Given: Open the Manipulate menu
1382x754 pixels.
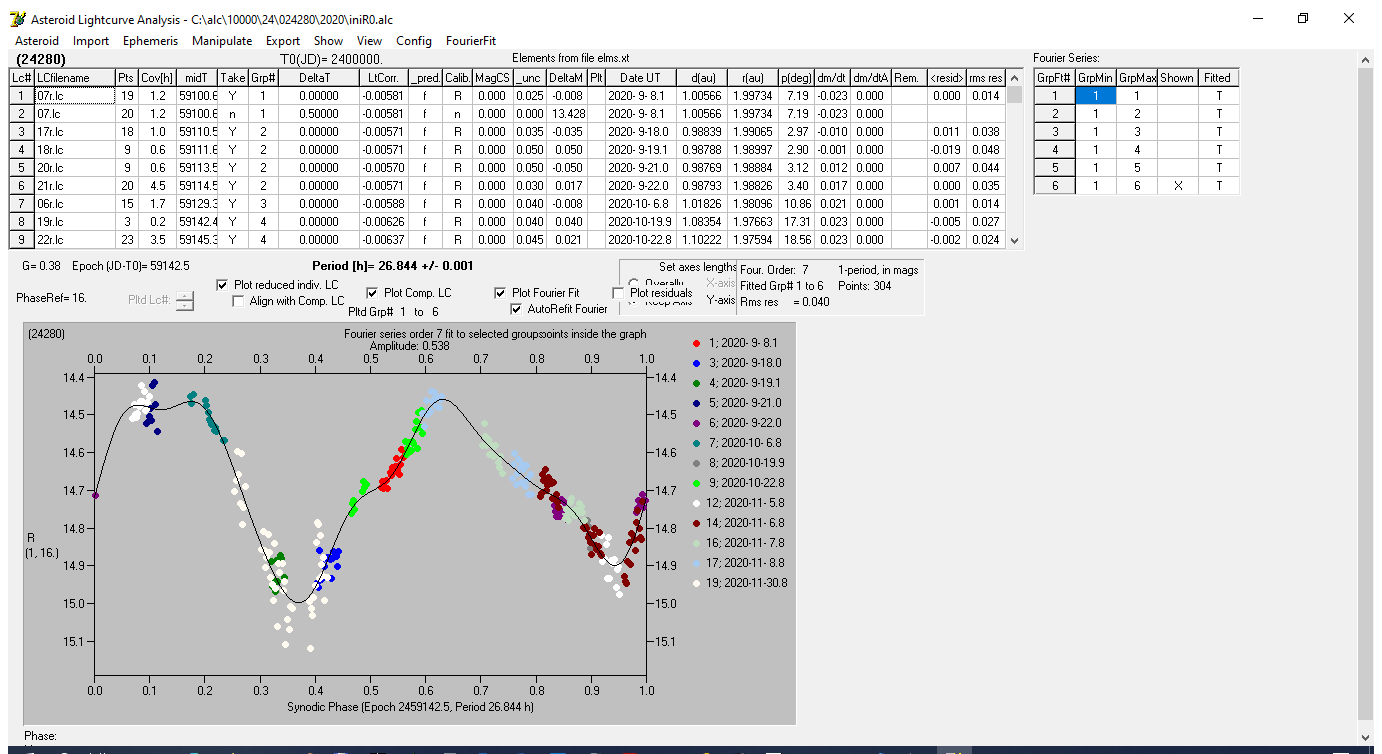Looking at the screenshot, I should click(222, 41).
